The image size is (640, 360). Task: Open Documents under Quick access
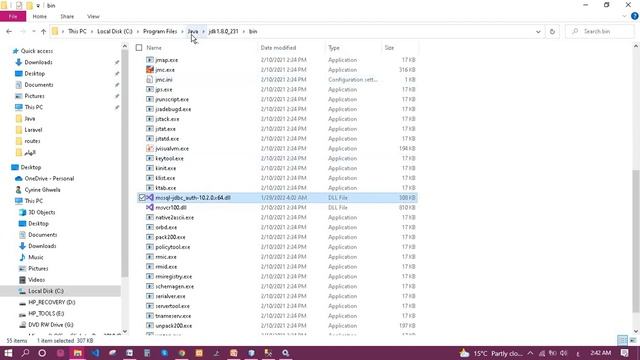coord(39,84)
